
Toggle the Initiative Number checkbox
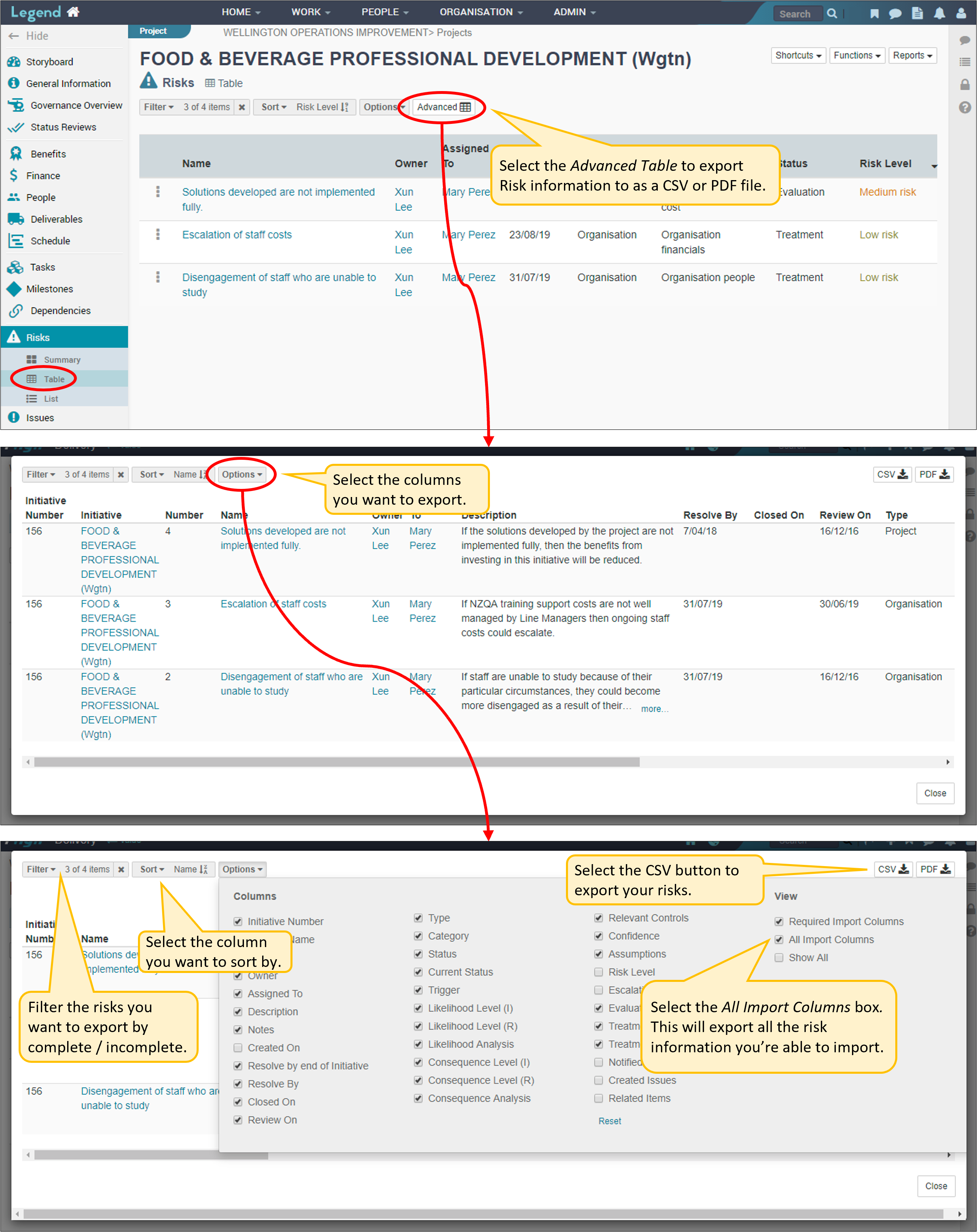coord(238,921)
